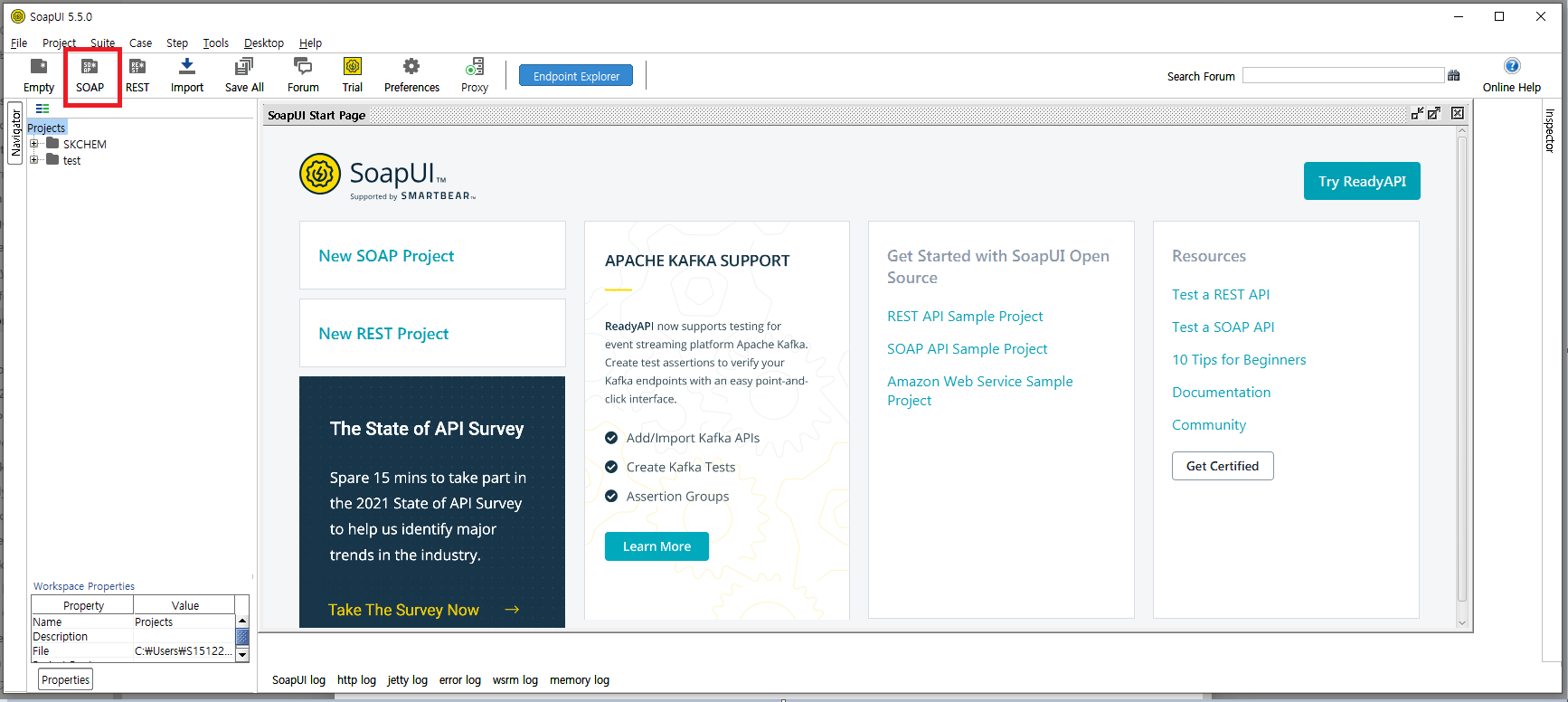Viewport: 1568px width, 702px height.
Task: Click Take The Survey Now link
Action: pyautogui.click(x=424, y=610)
